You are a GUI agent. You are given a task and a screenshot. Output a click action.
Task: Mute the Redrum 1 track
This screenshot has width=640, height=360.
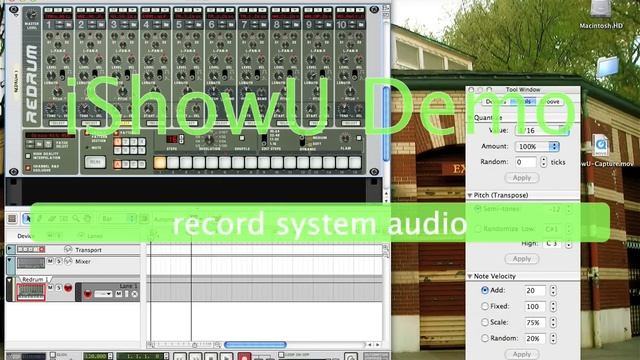pos(50,288)
